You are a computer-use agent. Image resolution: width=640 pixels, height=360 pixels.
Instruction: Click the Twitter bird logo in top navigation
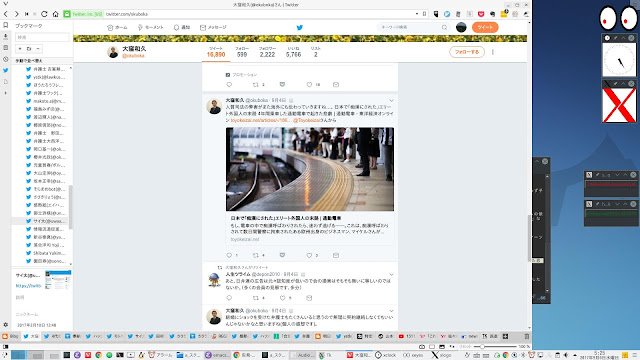click(x=300, y=27)
